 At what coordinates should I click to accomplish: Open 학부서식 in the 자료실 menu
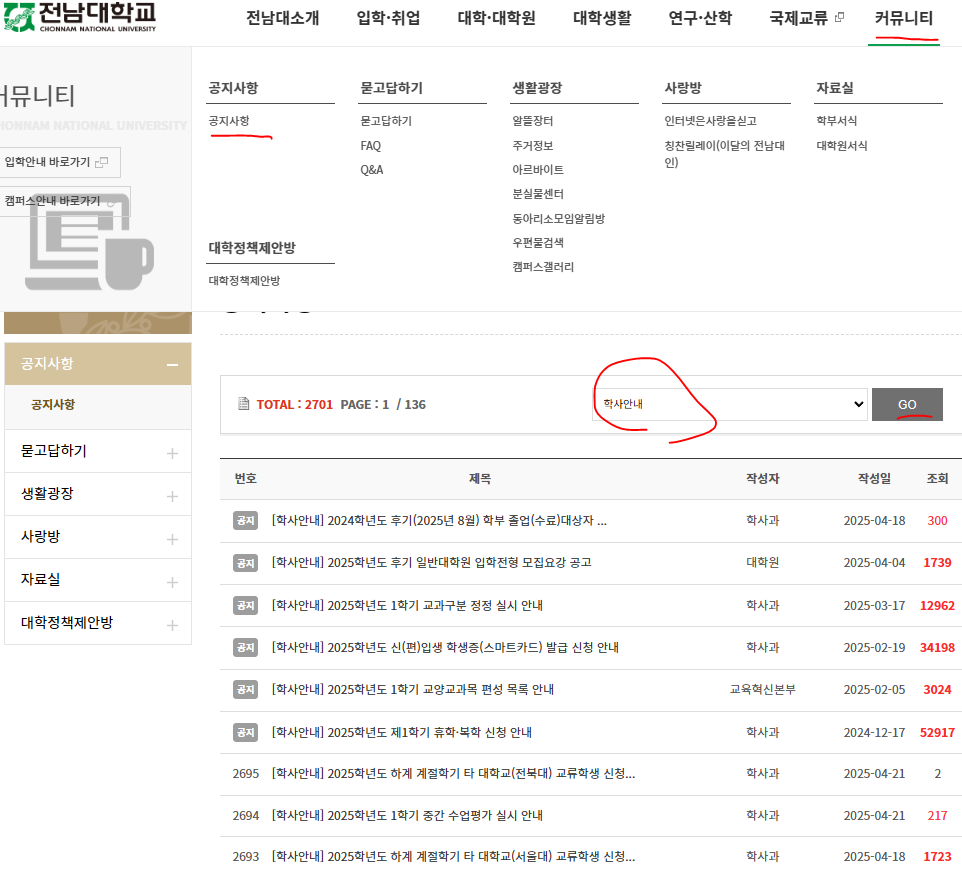tap(836, 121)
